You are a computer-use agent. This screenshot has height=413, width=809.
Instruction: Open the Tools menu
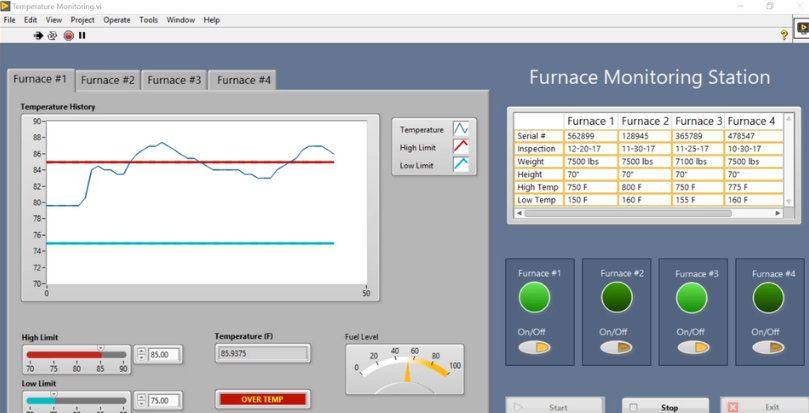point(148,20)
